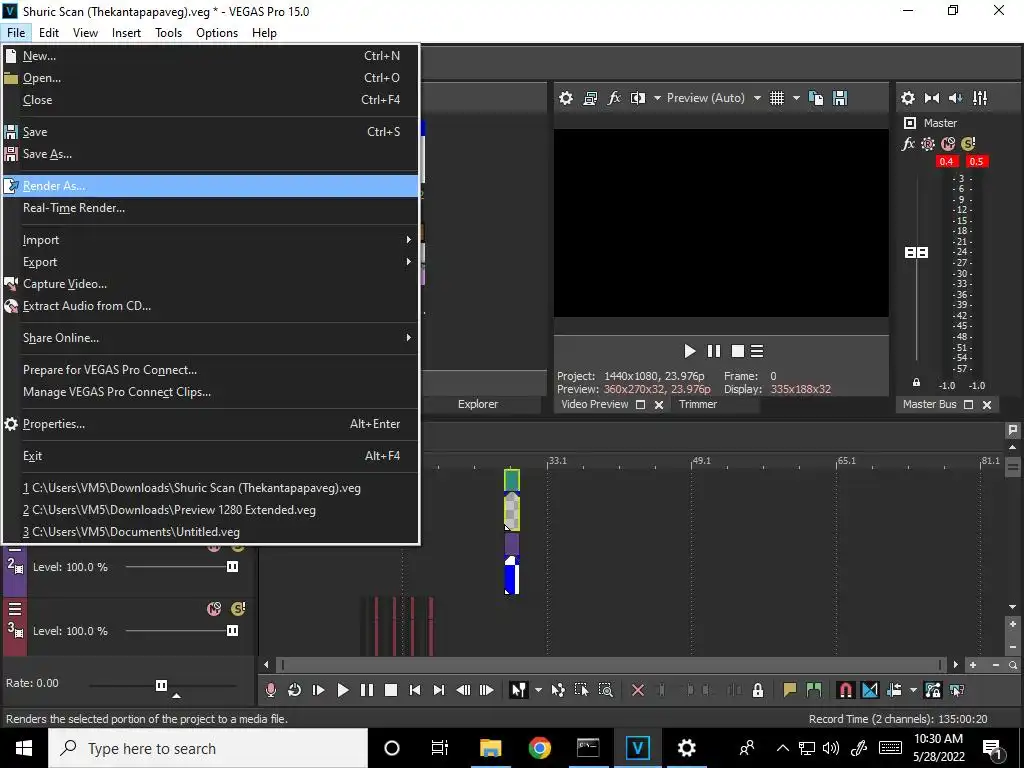Open Master FX in Master Bus

pyautogui.click(x=908, y=144)
